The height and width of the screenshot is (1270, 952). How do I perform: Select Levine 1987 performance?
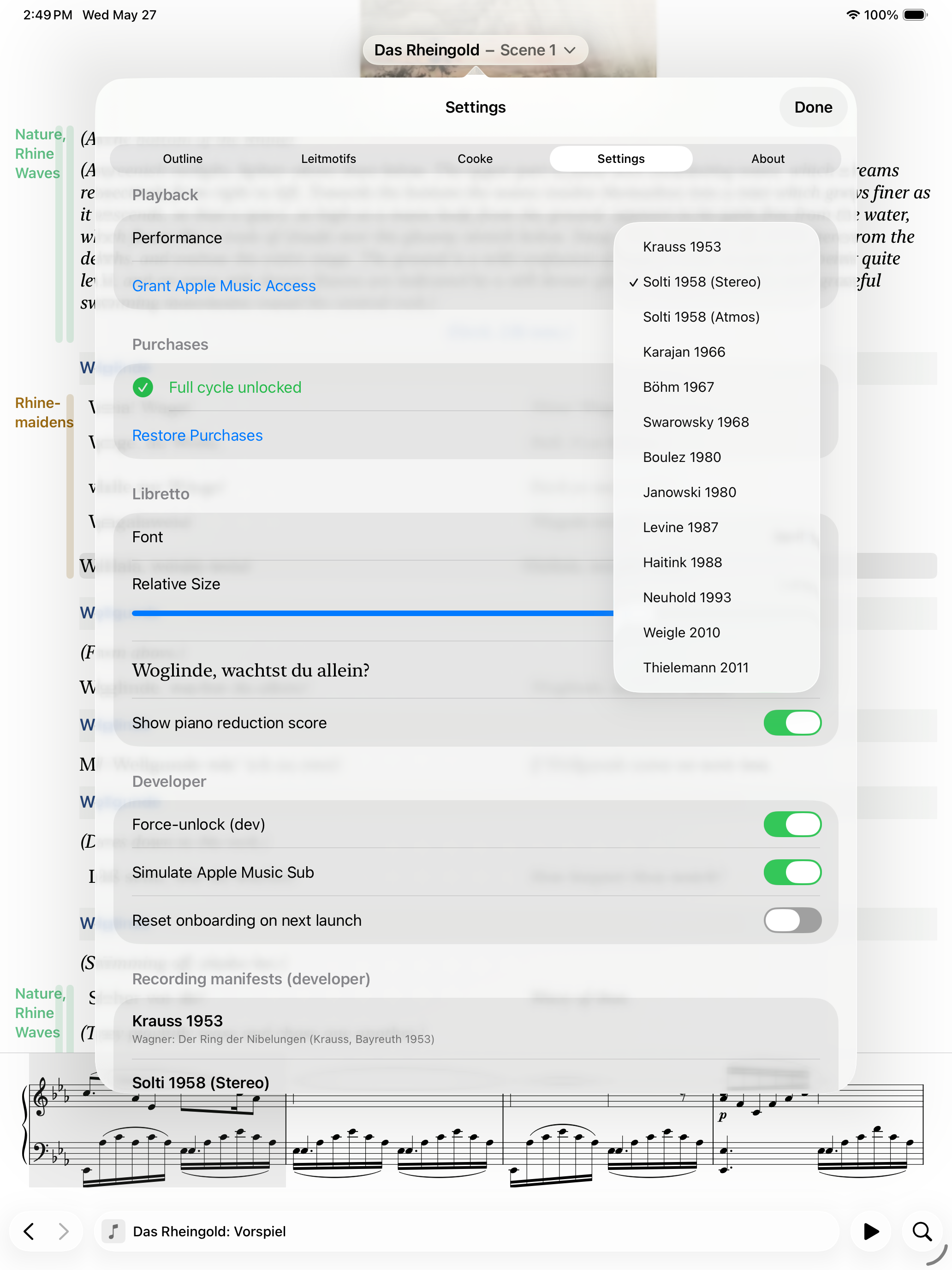pos(716,527)
